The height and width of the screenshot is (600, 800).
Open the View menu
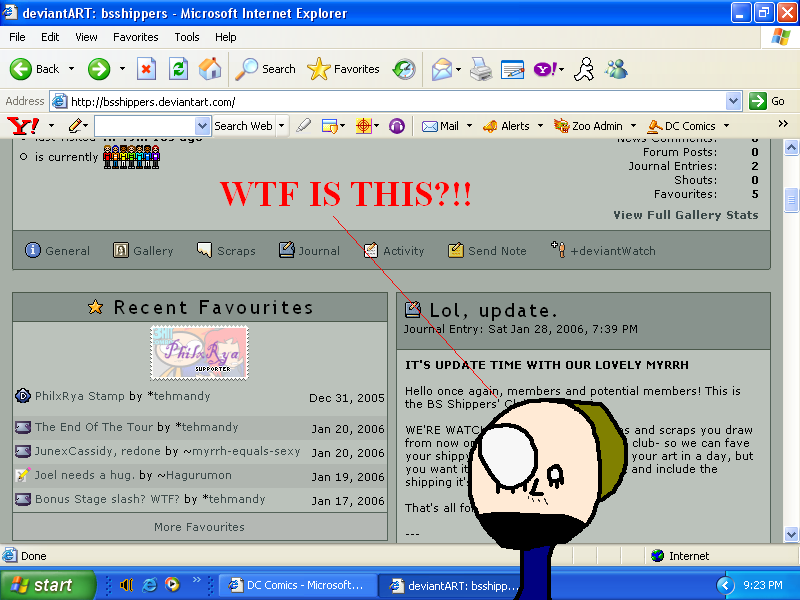(x=86, y=37)
